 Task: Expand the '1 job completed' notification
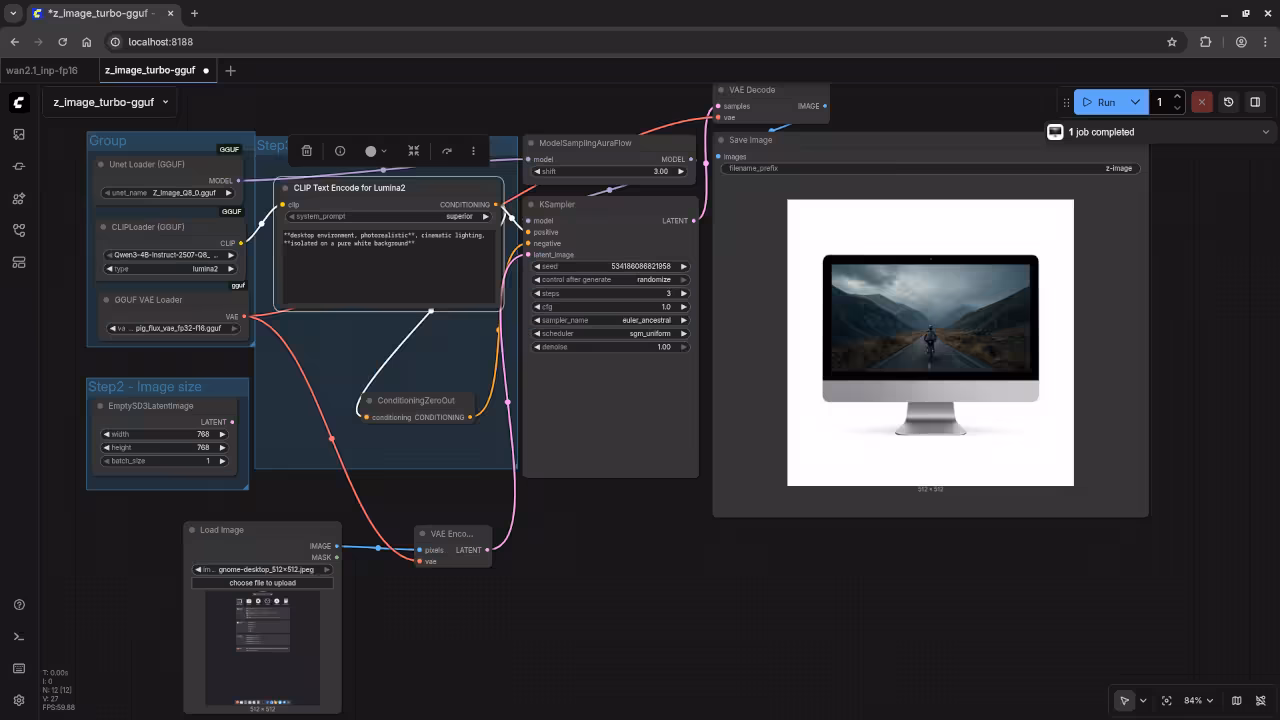tap(1265, 132)
